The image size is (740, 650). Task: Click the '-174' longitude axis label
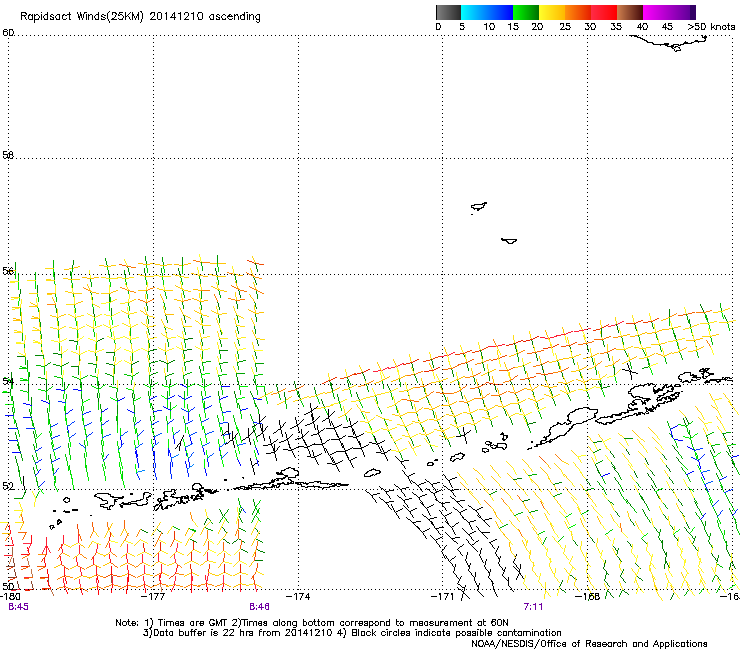coord(298,597)
